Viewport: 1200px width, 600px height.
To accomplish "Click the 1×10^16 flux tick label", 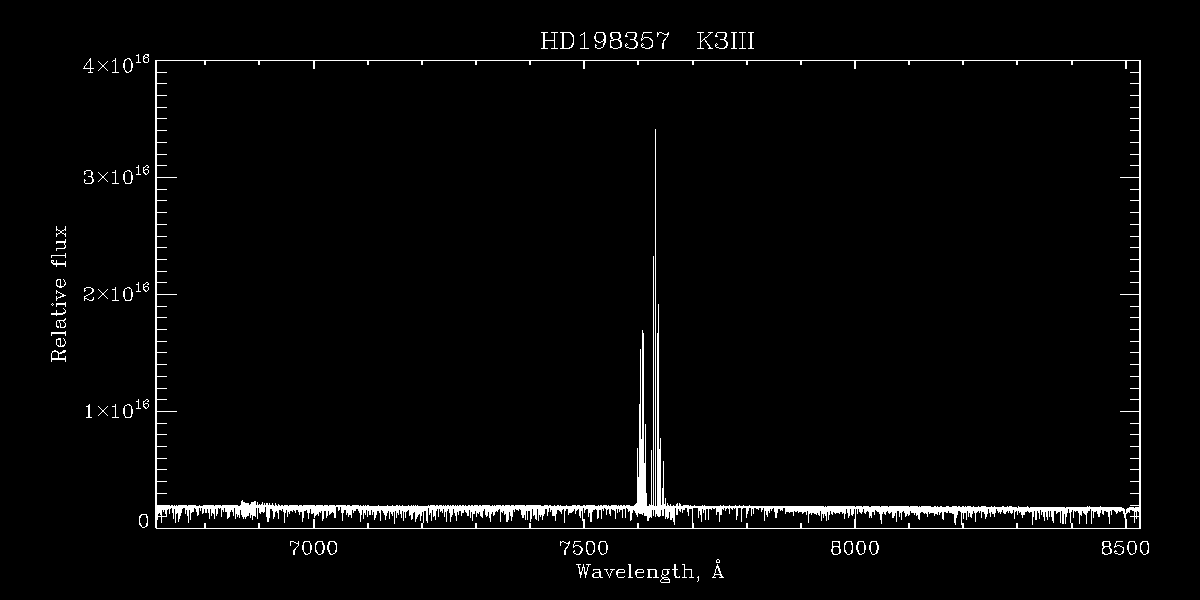I will click(x=117, y=410).
